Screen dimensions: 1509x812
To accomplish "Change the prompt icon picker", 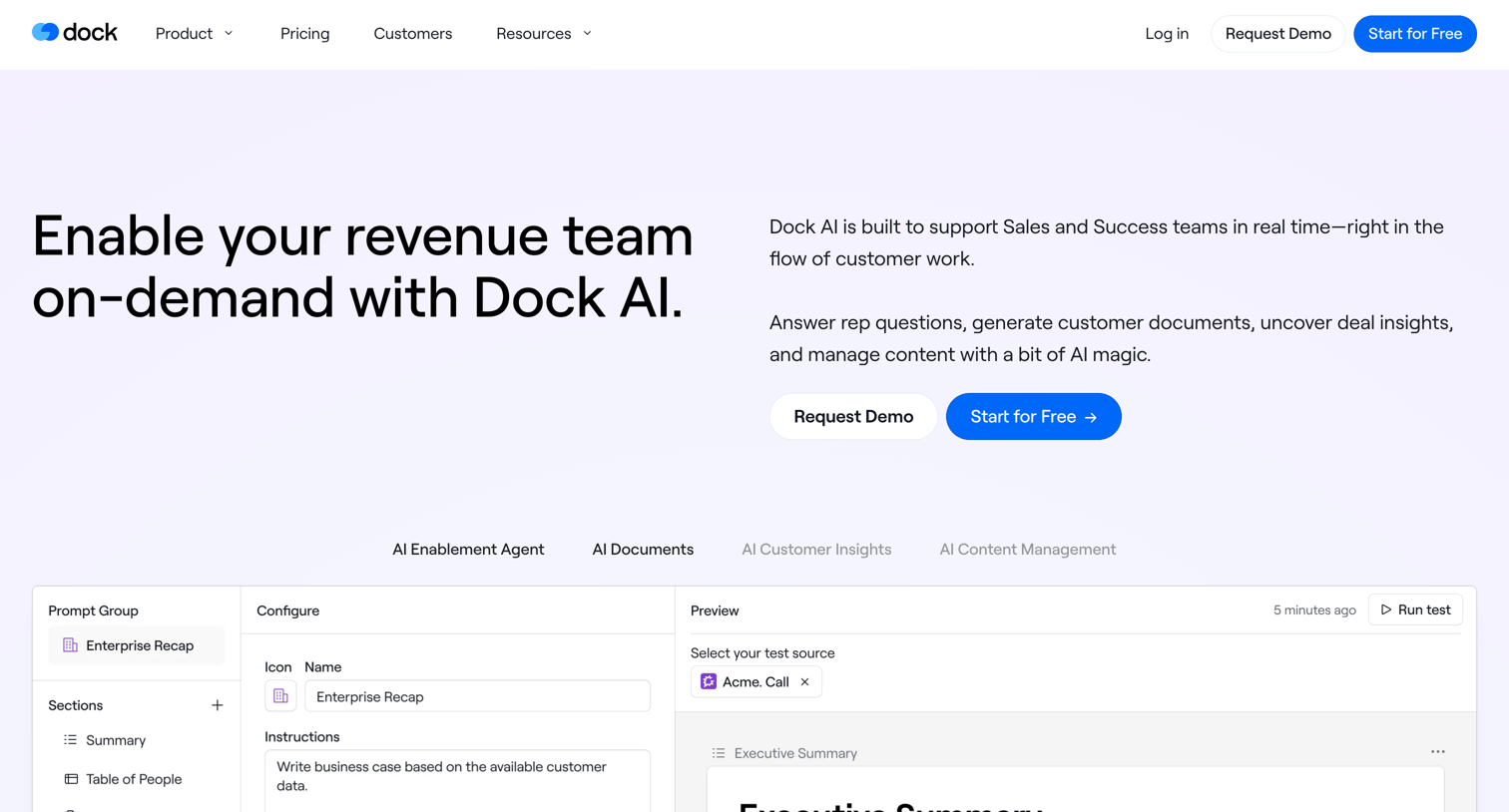I will [x=280, y=696].
